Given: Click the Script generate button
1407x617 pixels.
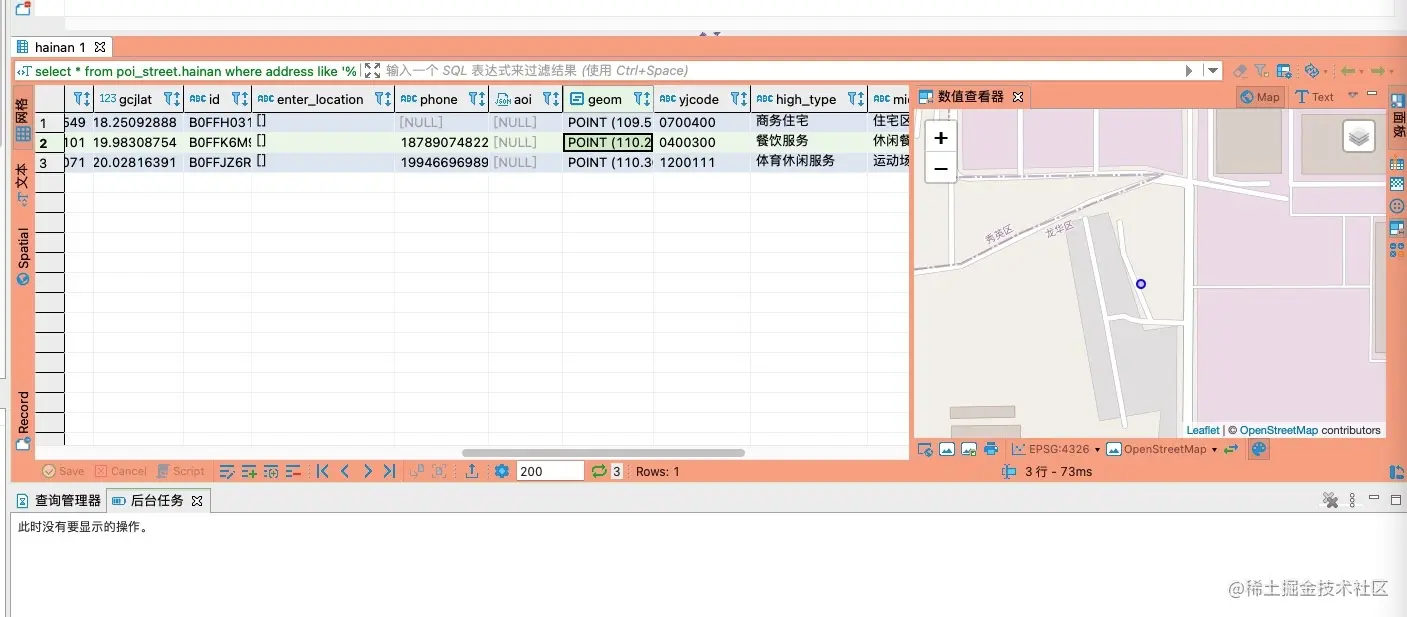Looking at the screenshot, I should (180, 471).
